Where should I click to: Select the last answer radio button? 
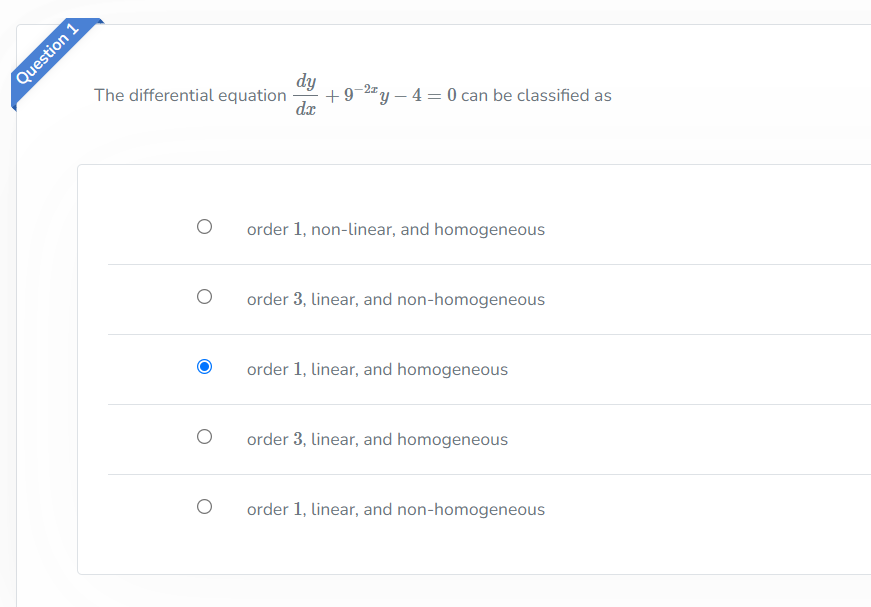coord(204,506)
